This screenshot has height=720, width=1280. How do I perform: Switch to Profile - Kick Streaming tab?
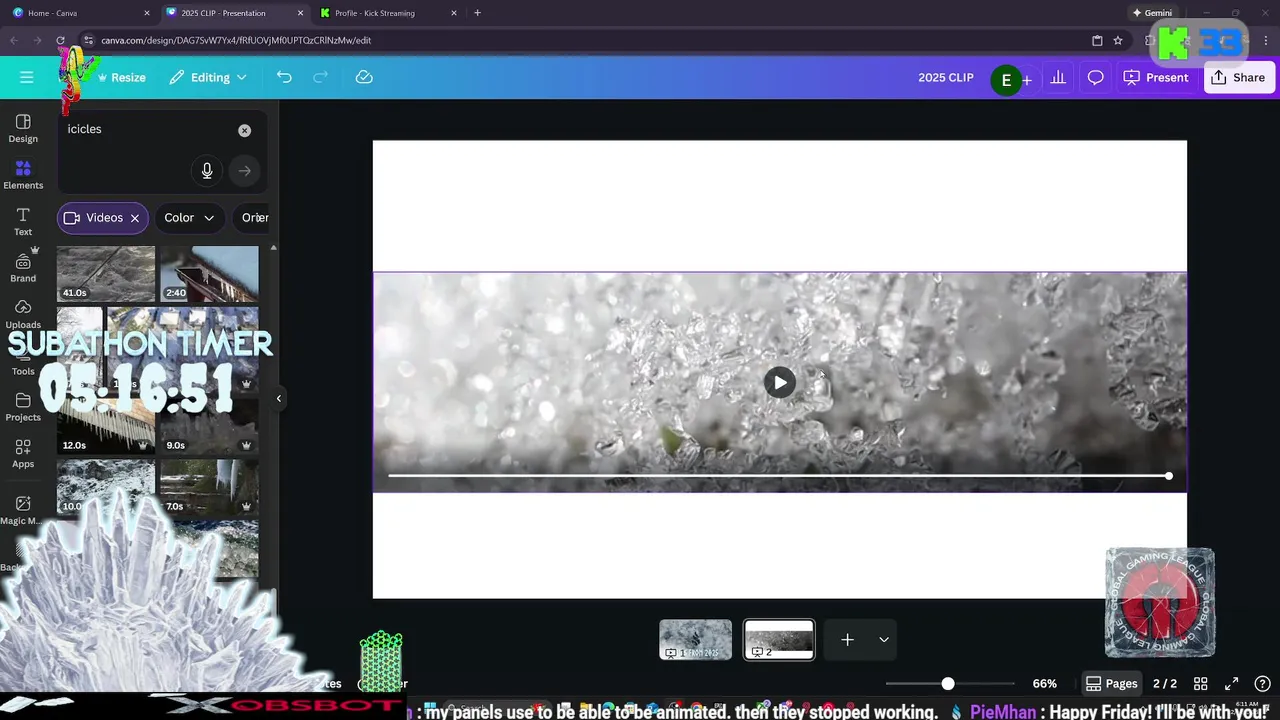tap(386, 13)
